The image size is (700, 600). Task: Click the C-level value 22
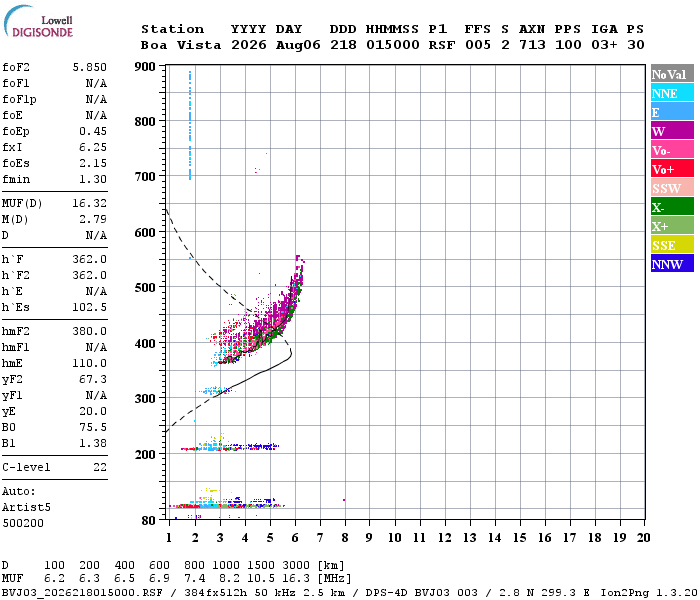(x=100, y=467)
